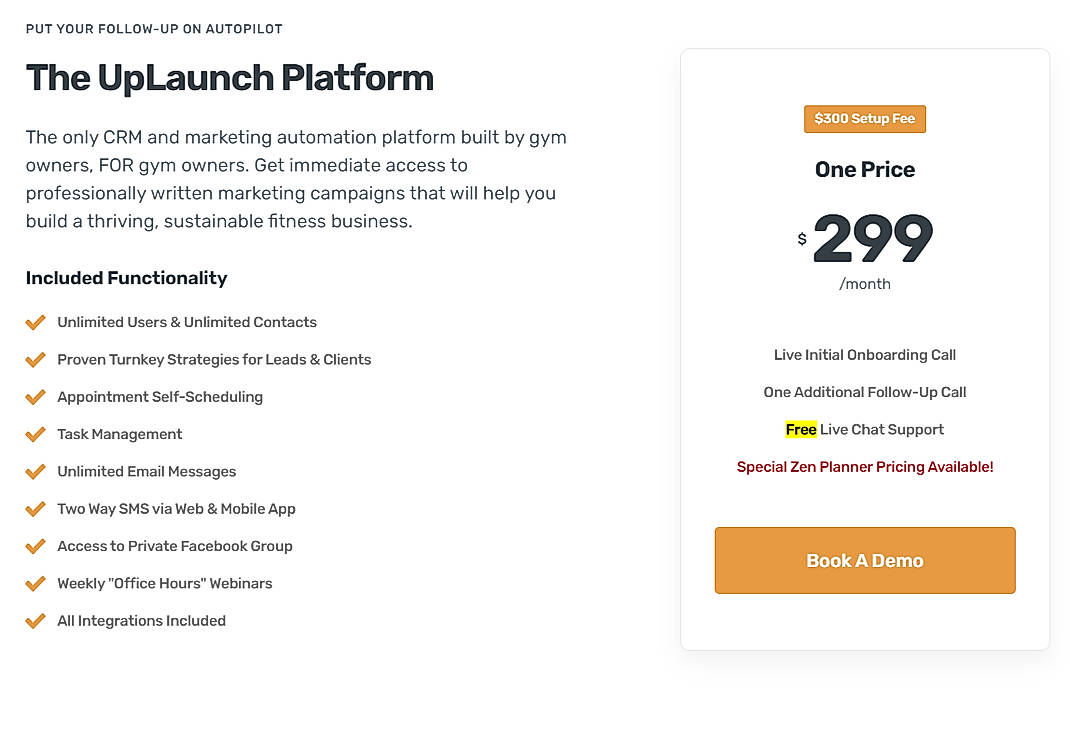Open Special Zen Planner Pricing Available link
This screenshot has width=1070, height=730.
(864, 466)
